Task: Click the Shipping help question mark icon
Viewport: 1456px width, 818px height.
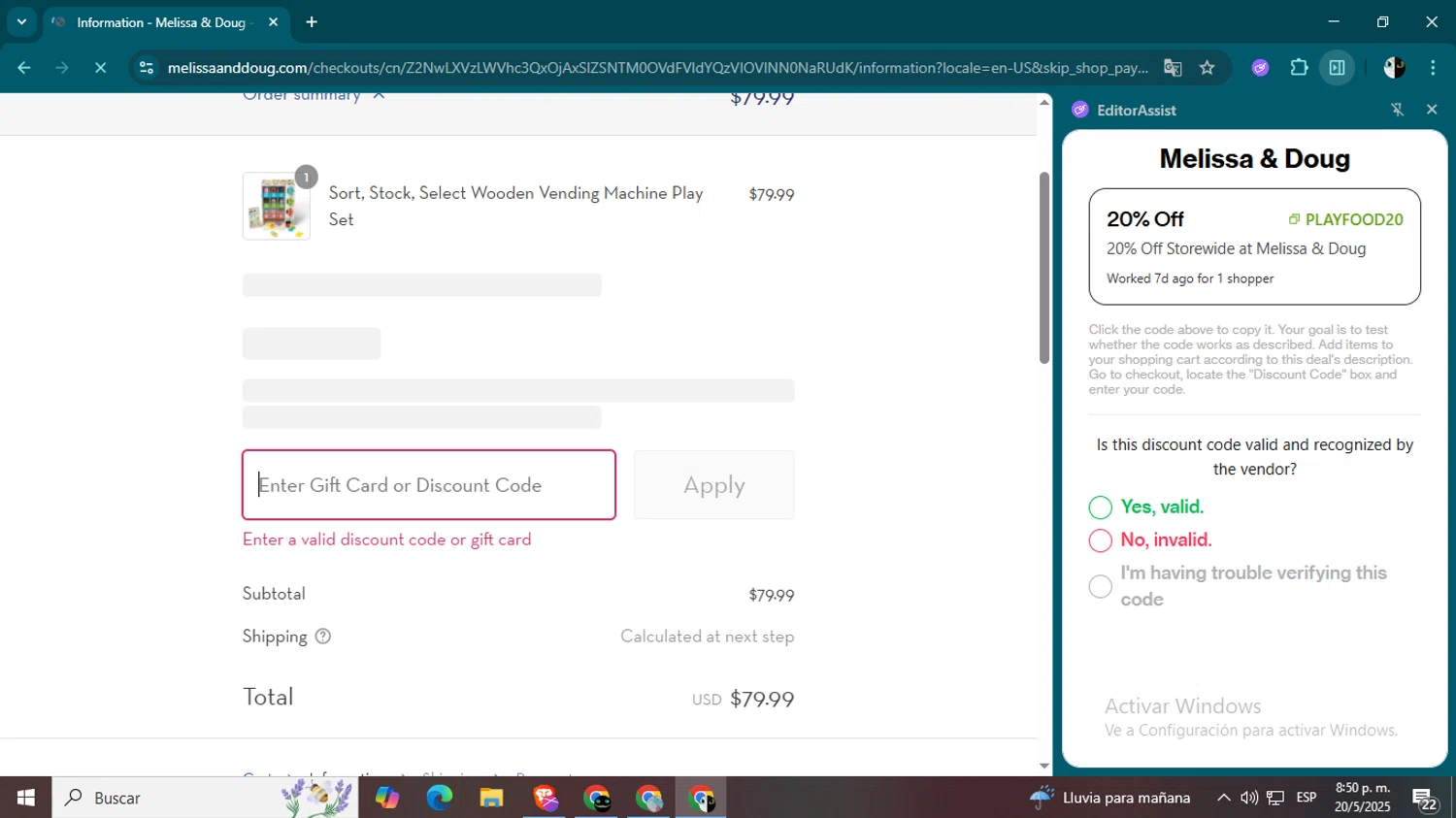Action: tap(323, 637)
